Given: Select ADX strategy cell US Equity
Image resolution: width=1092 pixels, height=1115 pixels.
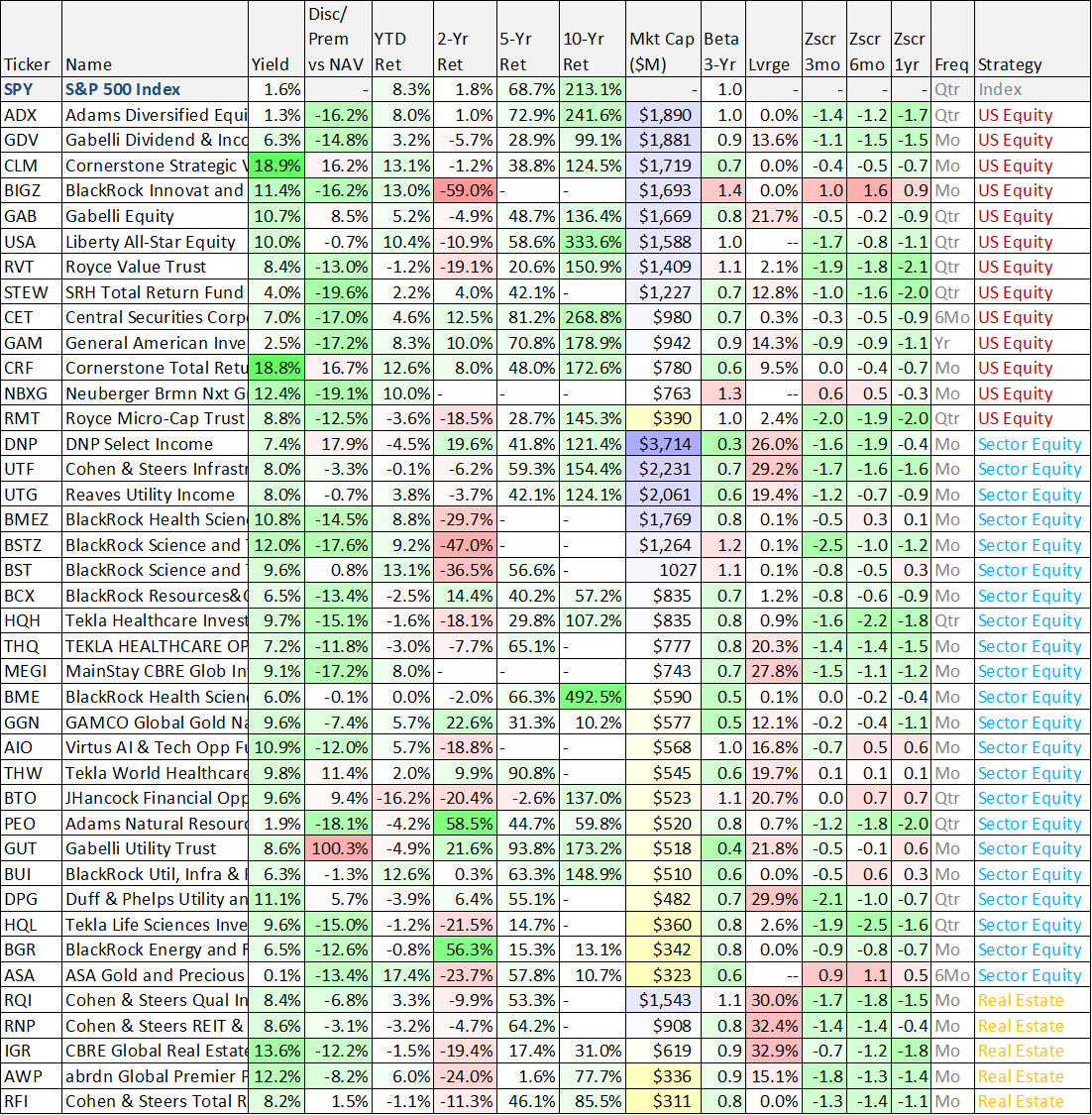Looking at the screenshot, I should click(1033, 115).
